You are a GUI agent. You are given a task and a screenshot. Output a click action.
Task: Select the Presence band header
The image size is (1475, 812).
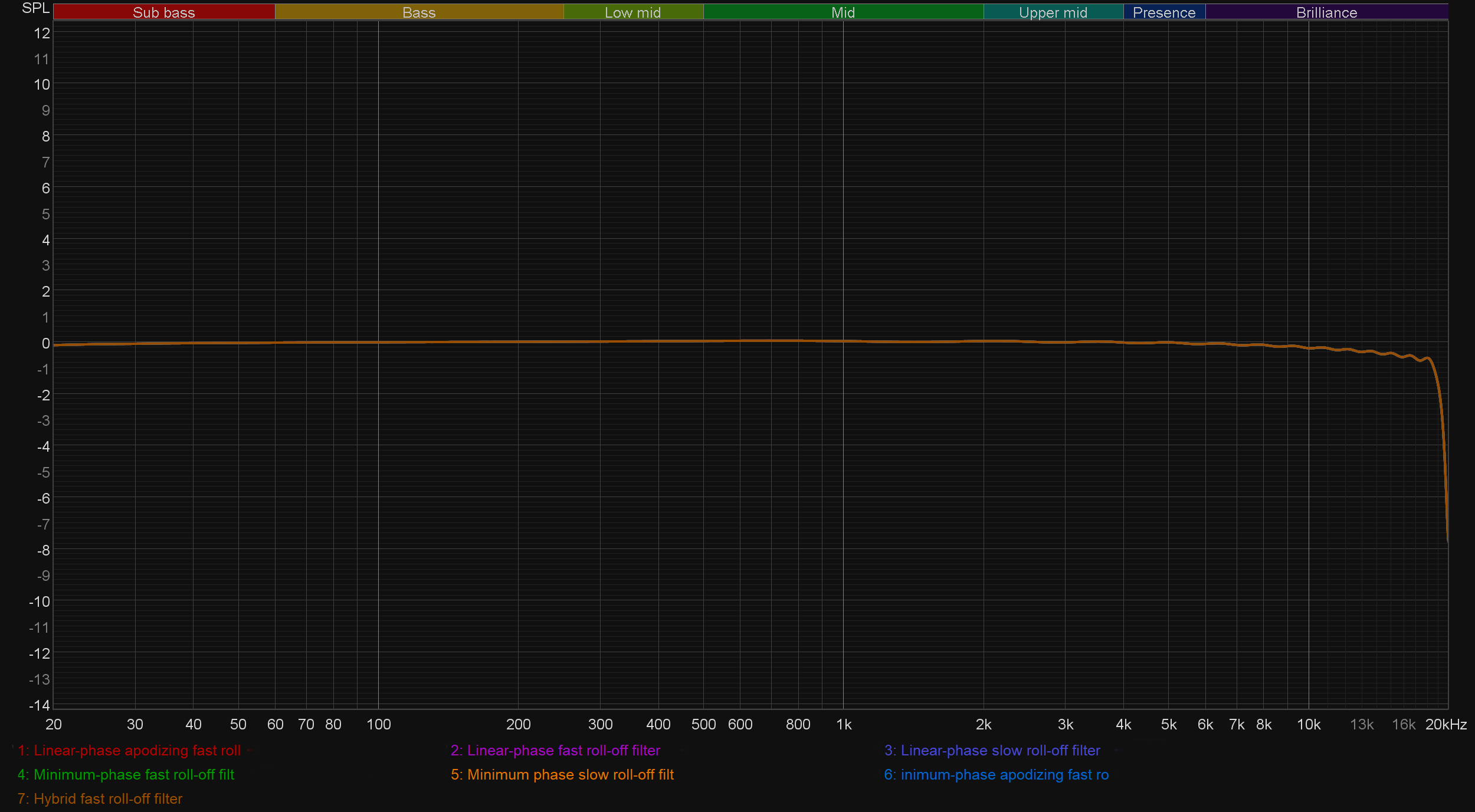(x=1163, y=12)
